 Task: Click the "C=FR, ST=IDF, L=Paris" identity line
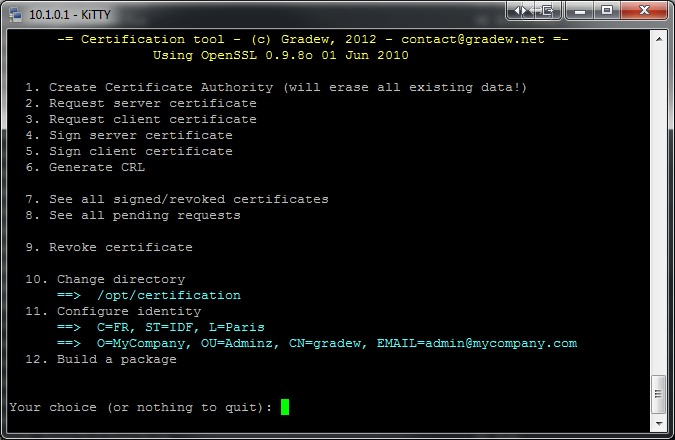tap(181, 327)
